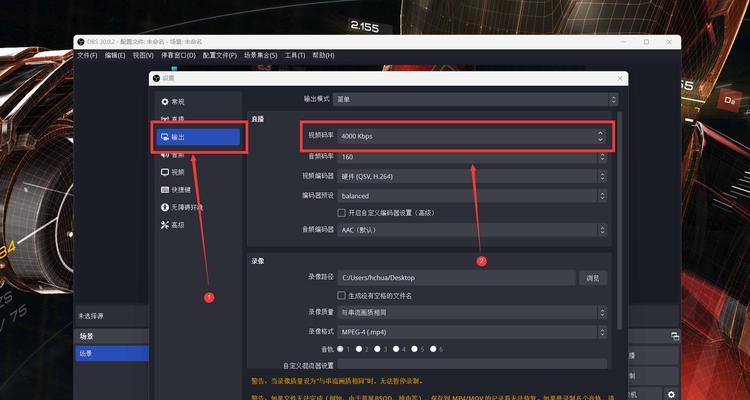Screen dimensions: 750x400
Task: Click the 录像路径 path field
Action: coord(456,278)
